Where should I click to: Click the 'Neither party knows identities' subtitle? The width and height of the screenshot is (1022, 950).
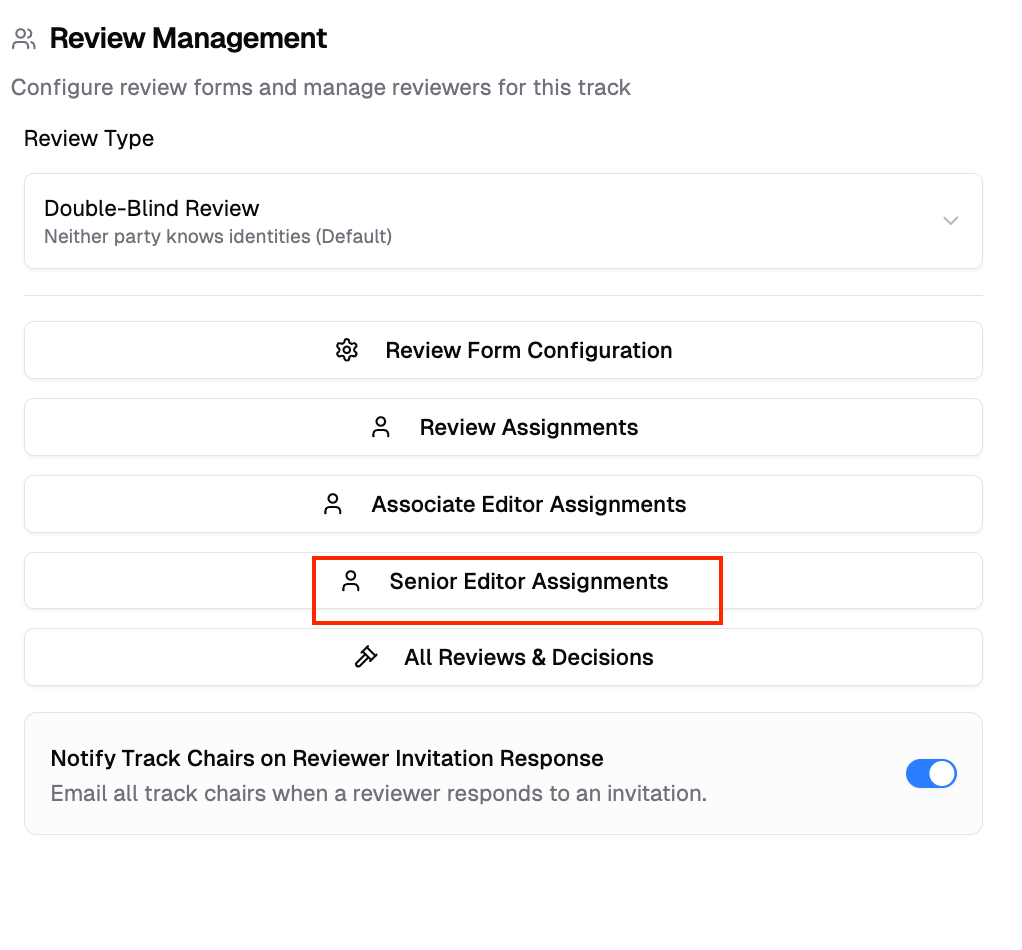pyautogui.click(x=218, y=237)
